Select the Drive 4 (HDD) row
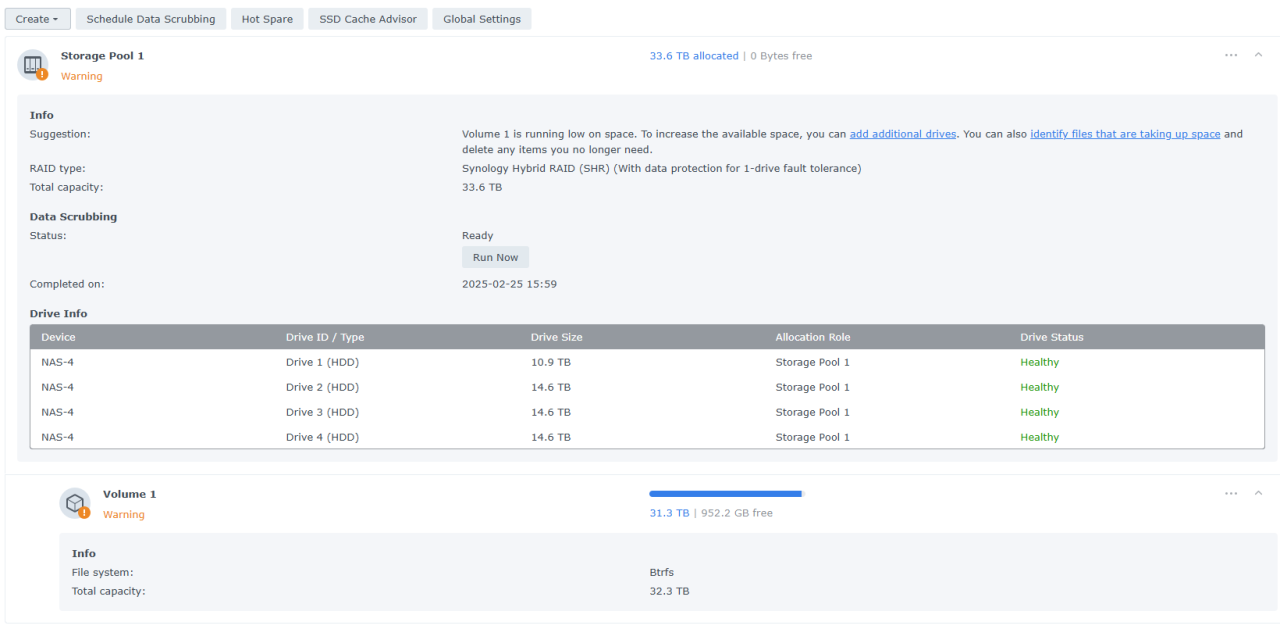Screen dimensions: 1280x629 click(x=322, y=437)
